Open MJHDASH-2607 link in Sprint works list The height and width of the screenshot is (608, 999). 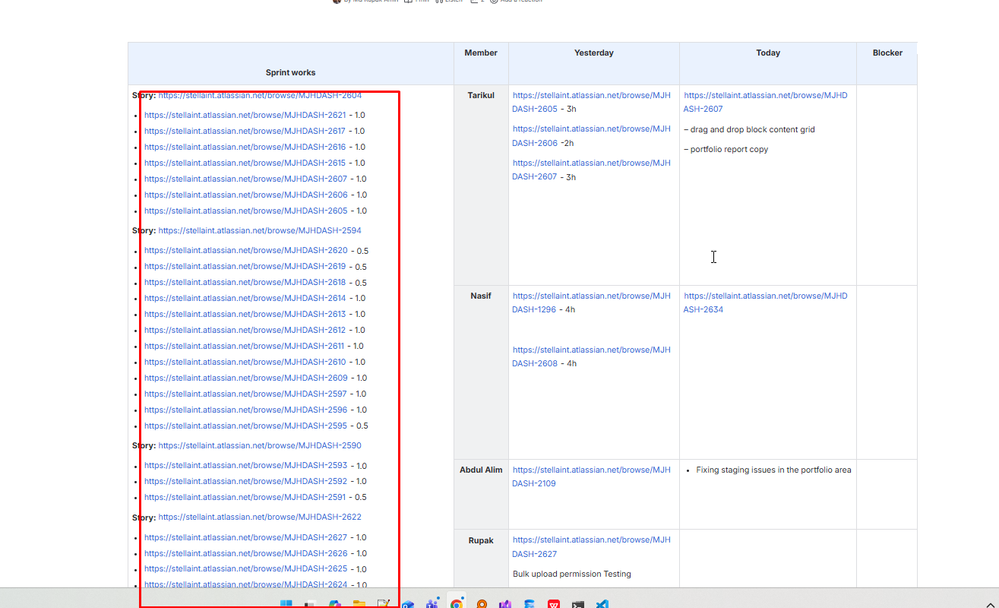click(x=245, y=178)
